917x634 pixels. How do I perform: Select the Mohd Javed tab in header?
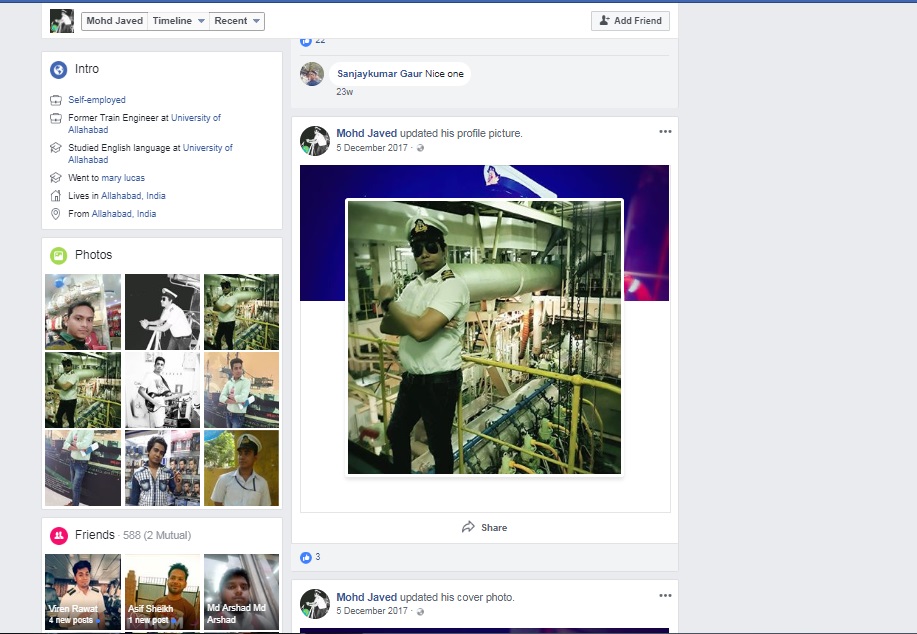[114, 20]
